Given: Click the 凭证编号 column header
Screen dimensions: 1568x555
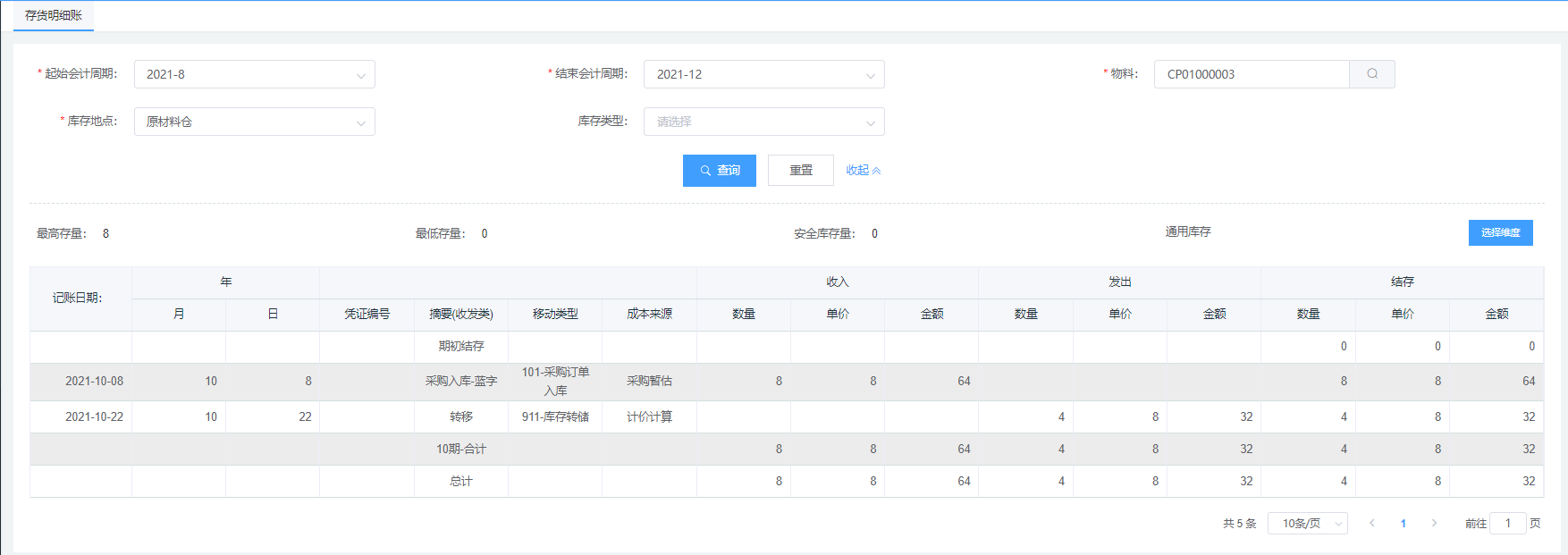Looking at the screenshot, I should pos(367,314).
